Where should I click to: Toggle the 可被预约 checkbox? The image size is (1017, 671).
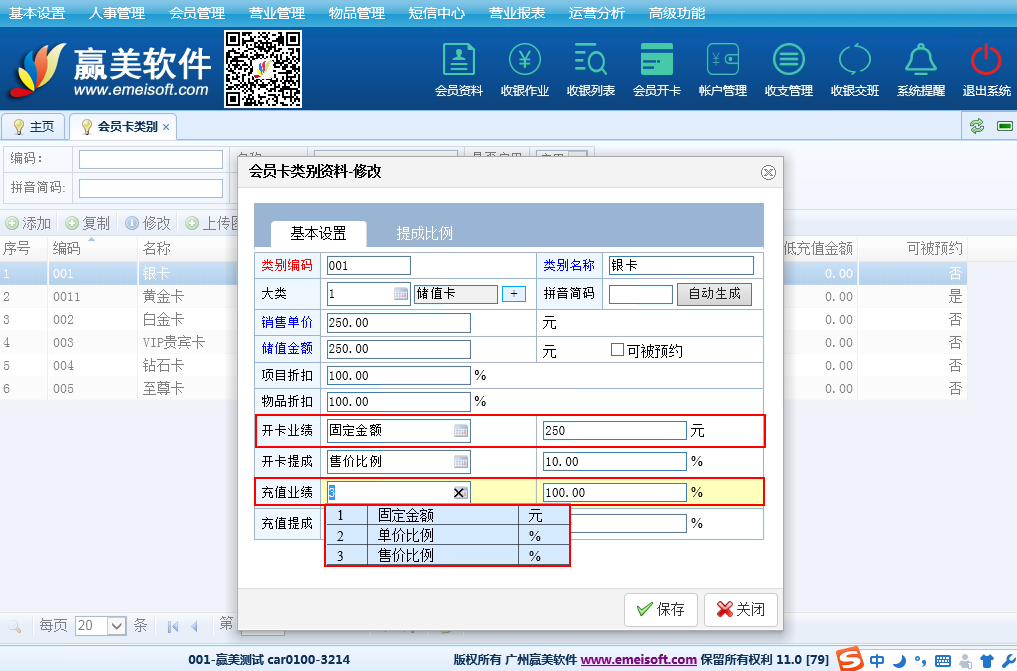tap(618, 350)
